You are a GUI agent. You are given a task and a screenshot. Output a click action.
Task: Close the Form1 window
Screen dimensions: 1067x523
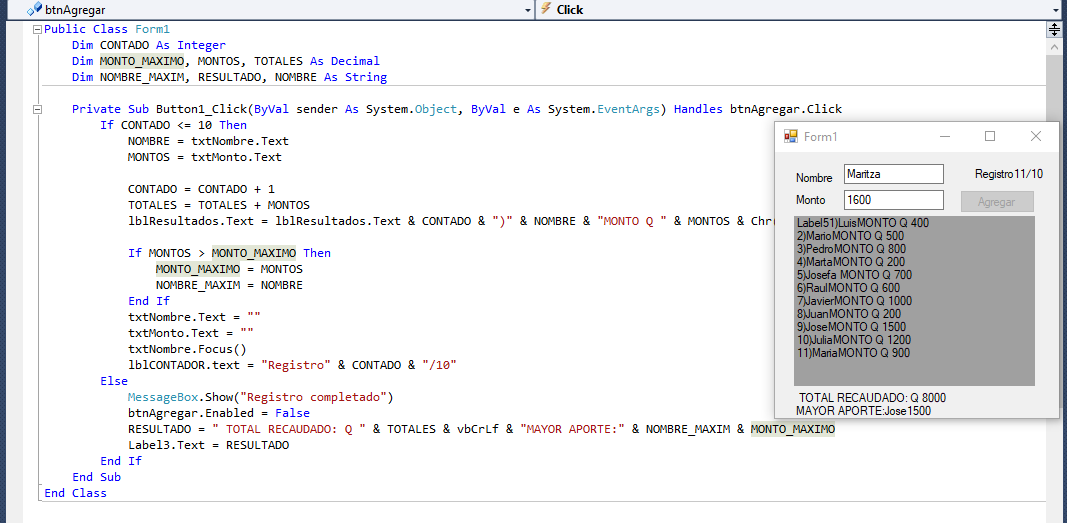(1036, 137)
